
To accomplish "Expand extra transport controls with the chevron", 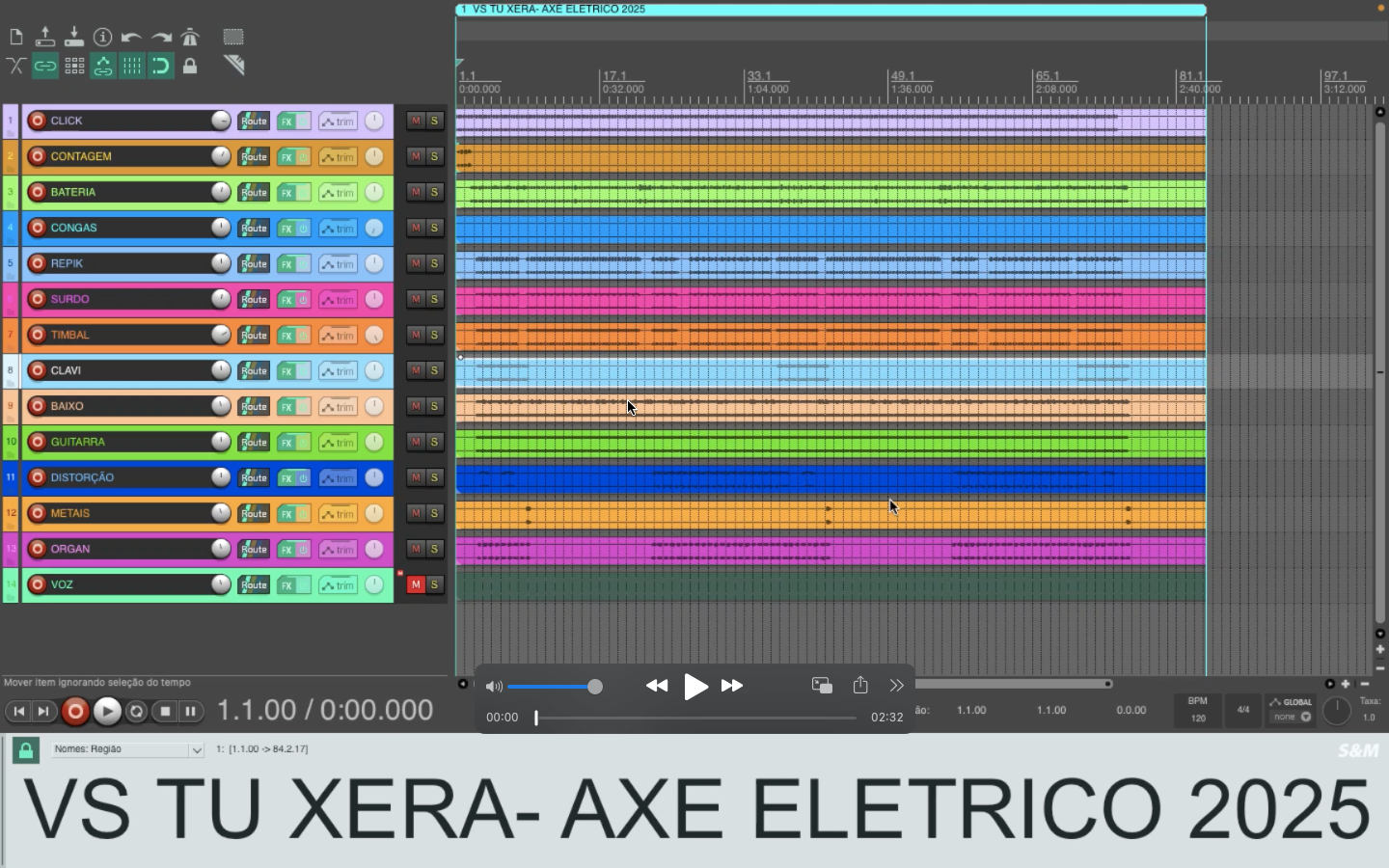I will click(x=896, y=686).
